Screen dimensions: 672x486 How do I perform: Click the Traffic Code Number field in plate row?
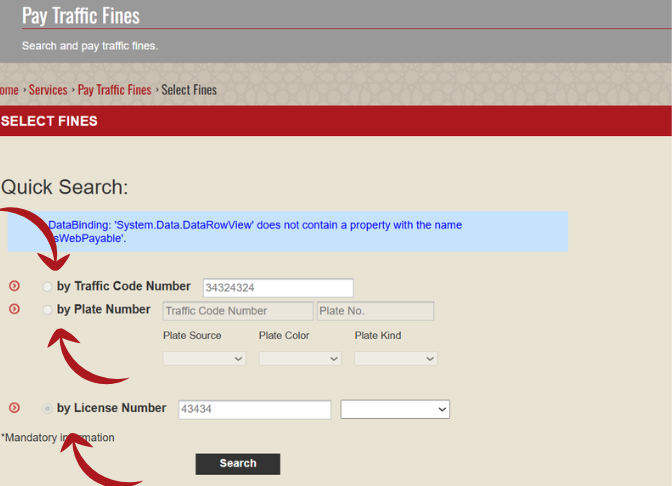point(236,311)
